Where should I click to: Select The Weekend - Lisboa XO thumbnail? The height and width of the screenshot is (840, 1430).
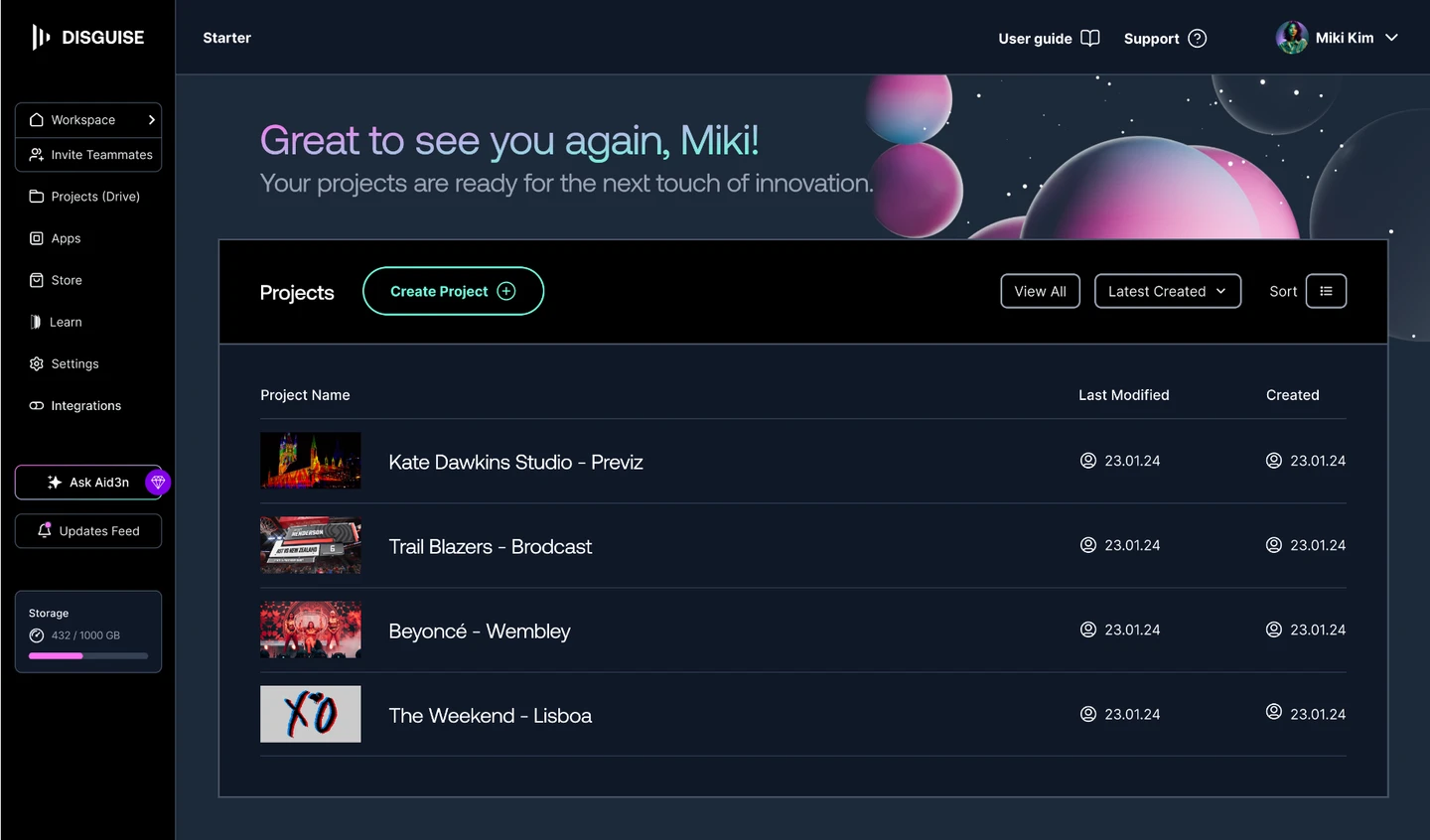tap(311, 714)
